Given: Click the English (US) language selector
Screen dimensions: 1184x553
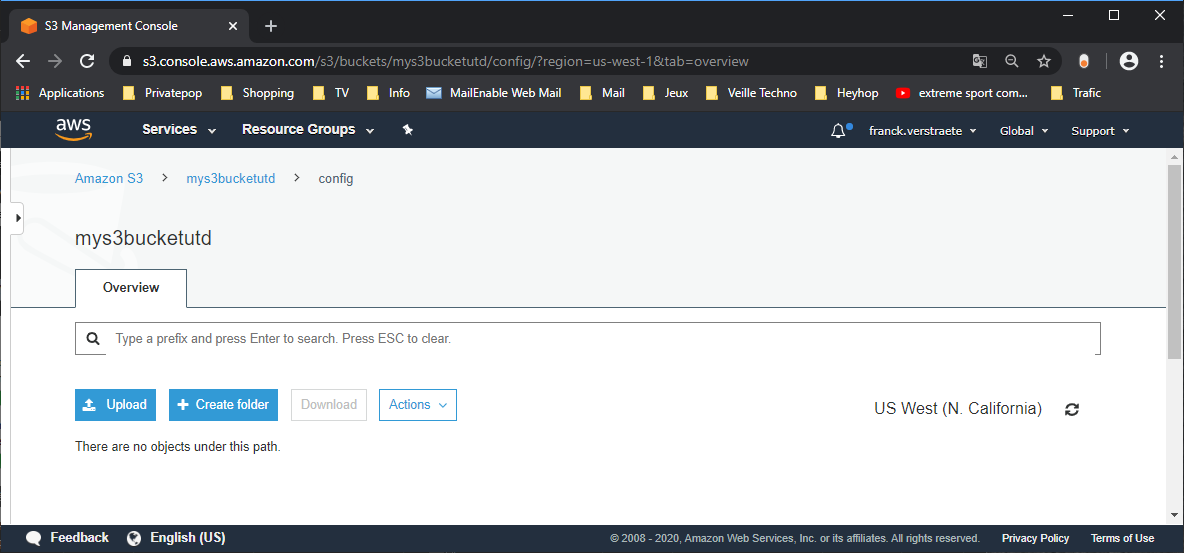Looking at the screenshot, I should [x=187, y=538].
